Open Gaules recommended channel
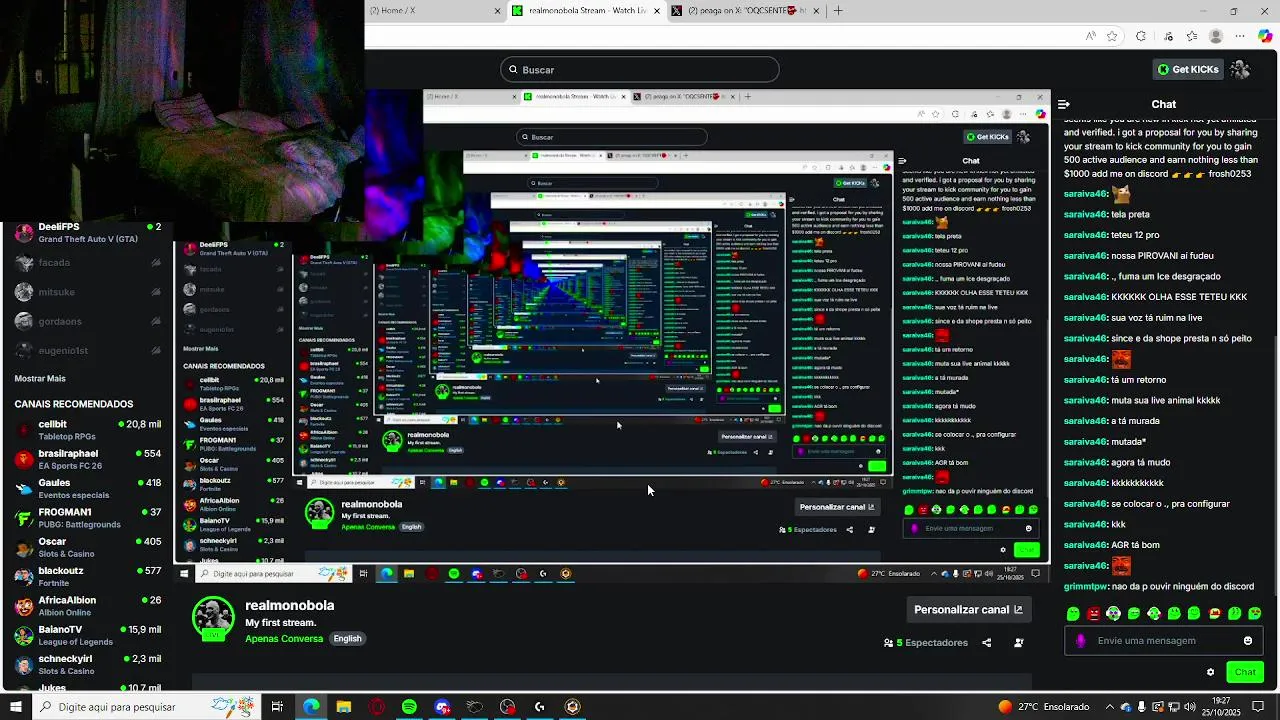The width and height of the screenshot is (1280, 720). [x=87, y=488]
